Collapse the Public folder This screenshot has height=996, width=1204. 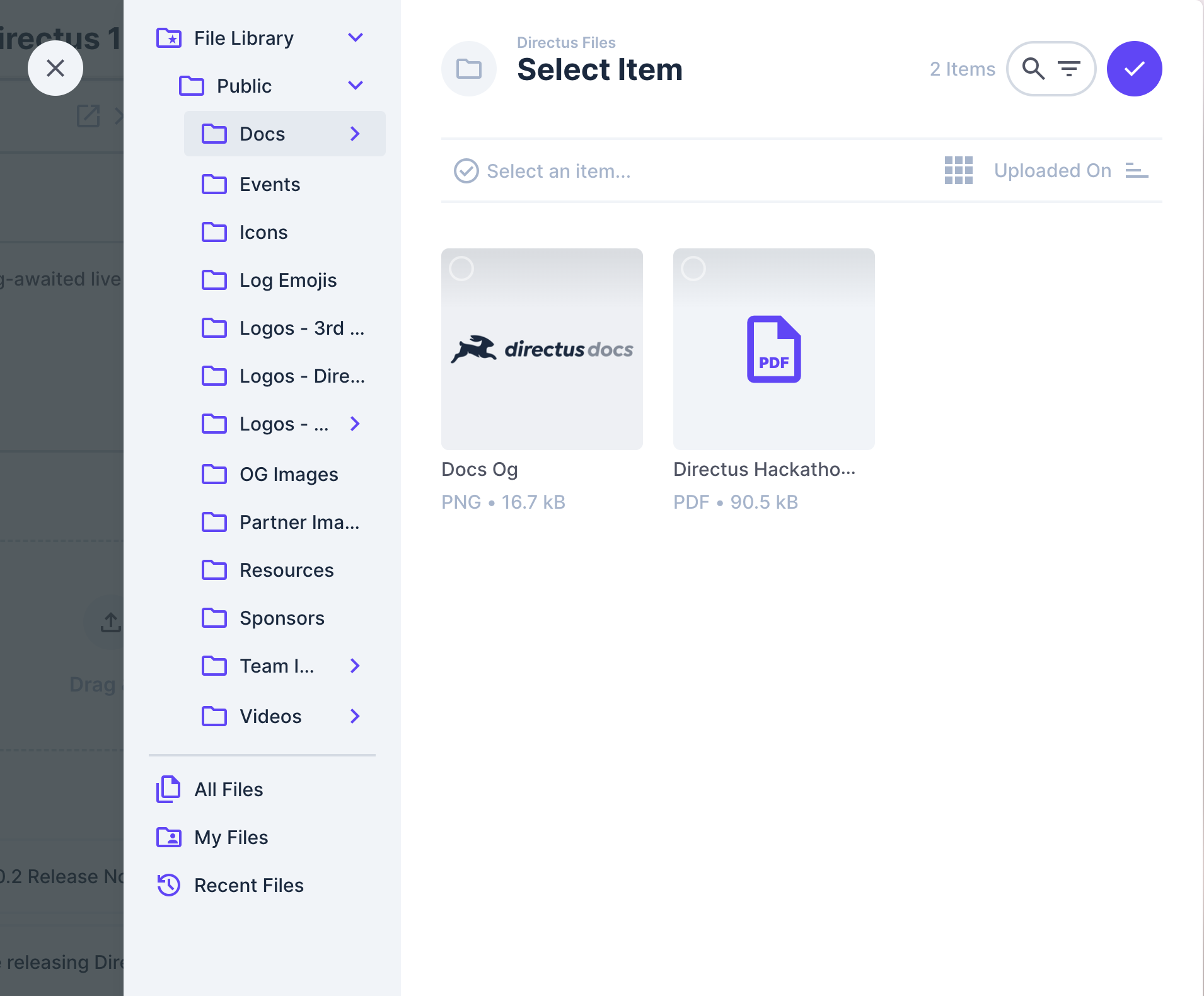coord(356,86)
